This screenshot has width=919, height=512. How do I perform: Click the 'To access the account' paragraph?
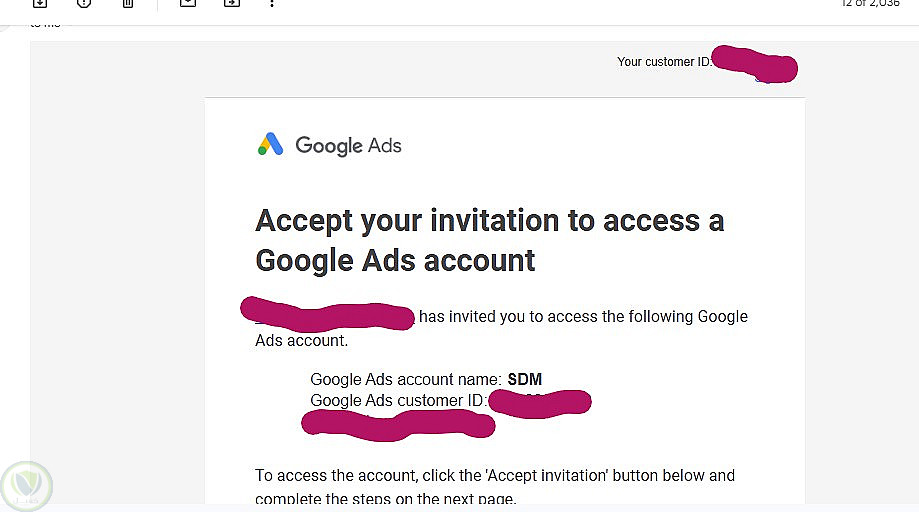pyautogui.click(x=494, y=476)
